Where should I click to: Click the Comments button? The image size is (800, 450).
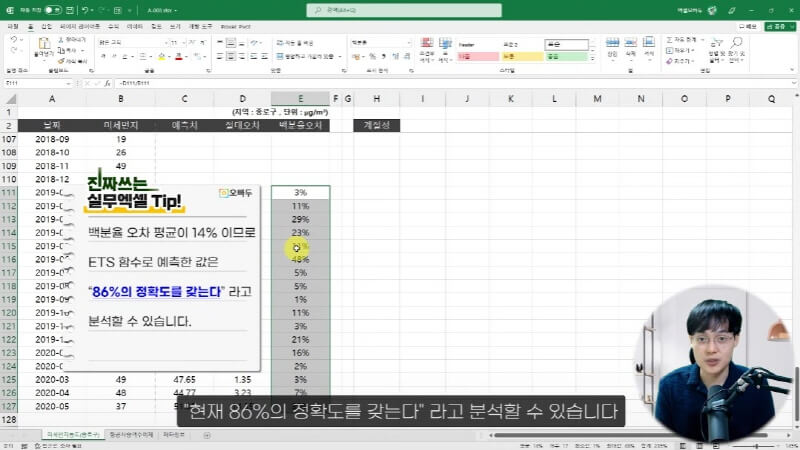tap(748, 26)
